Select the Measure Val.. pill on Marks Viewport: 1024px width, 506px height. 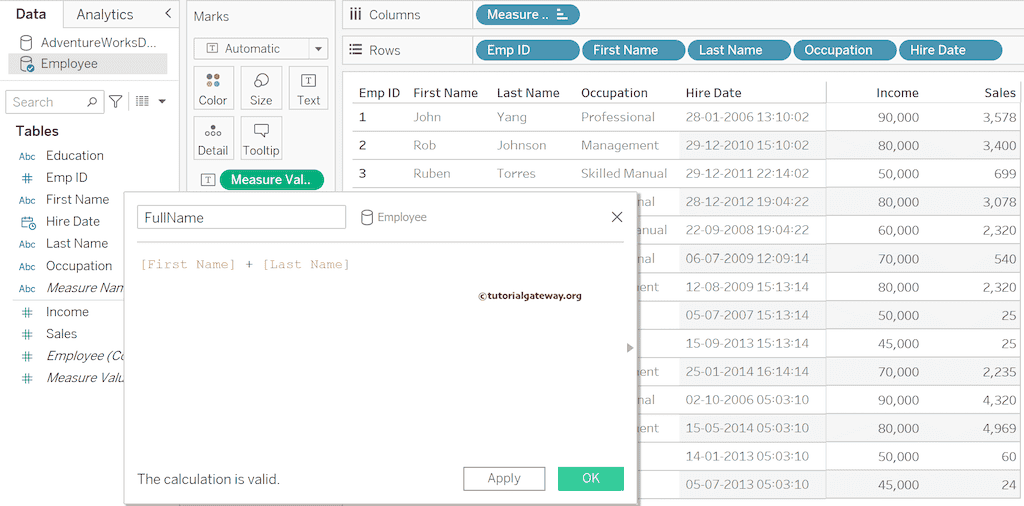click(272, 180)
